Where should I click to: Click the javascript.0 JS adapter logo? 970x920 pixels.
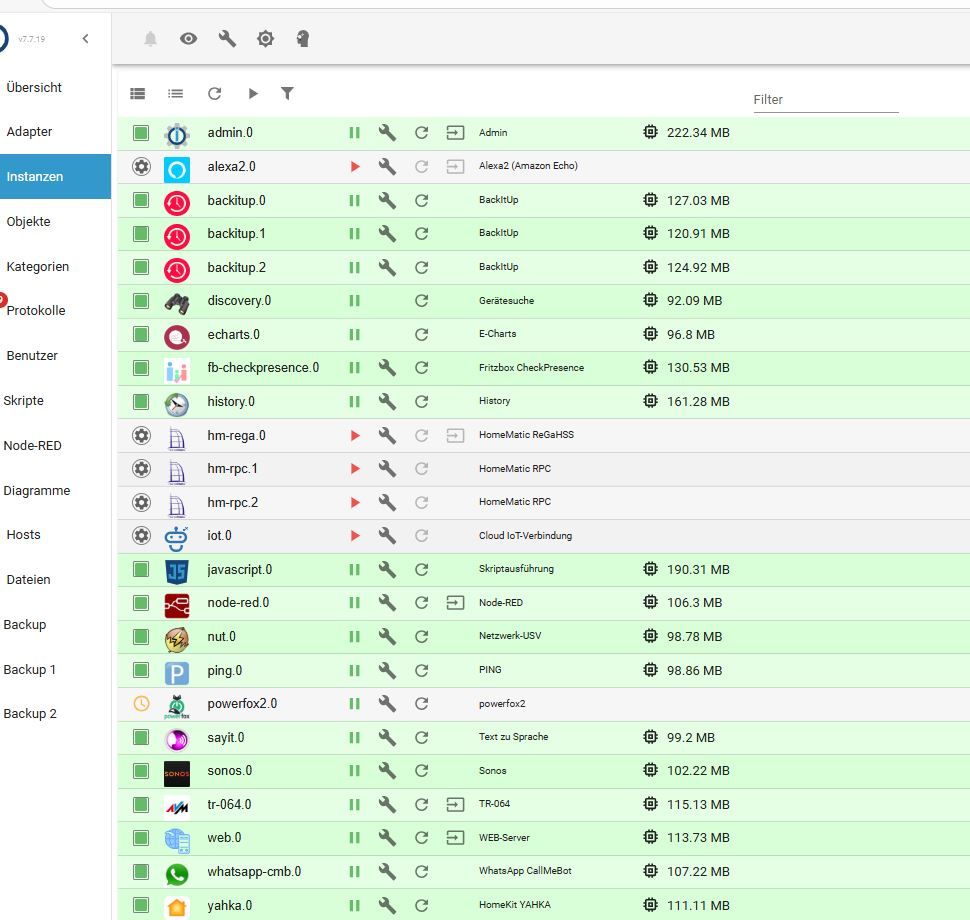pos(177,571)
